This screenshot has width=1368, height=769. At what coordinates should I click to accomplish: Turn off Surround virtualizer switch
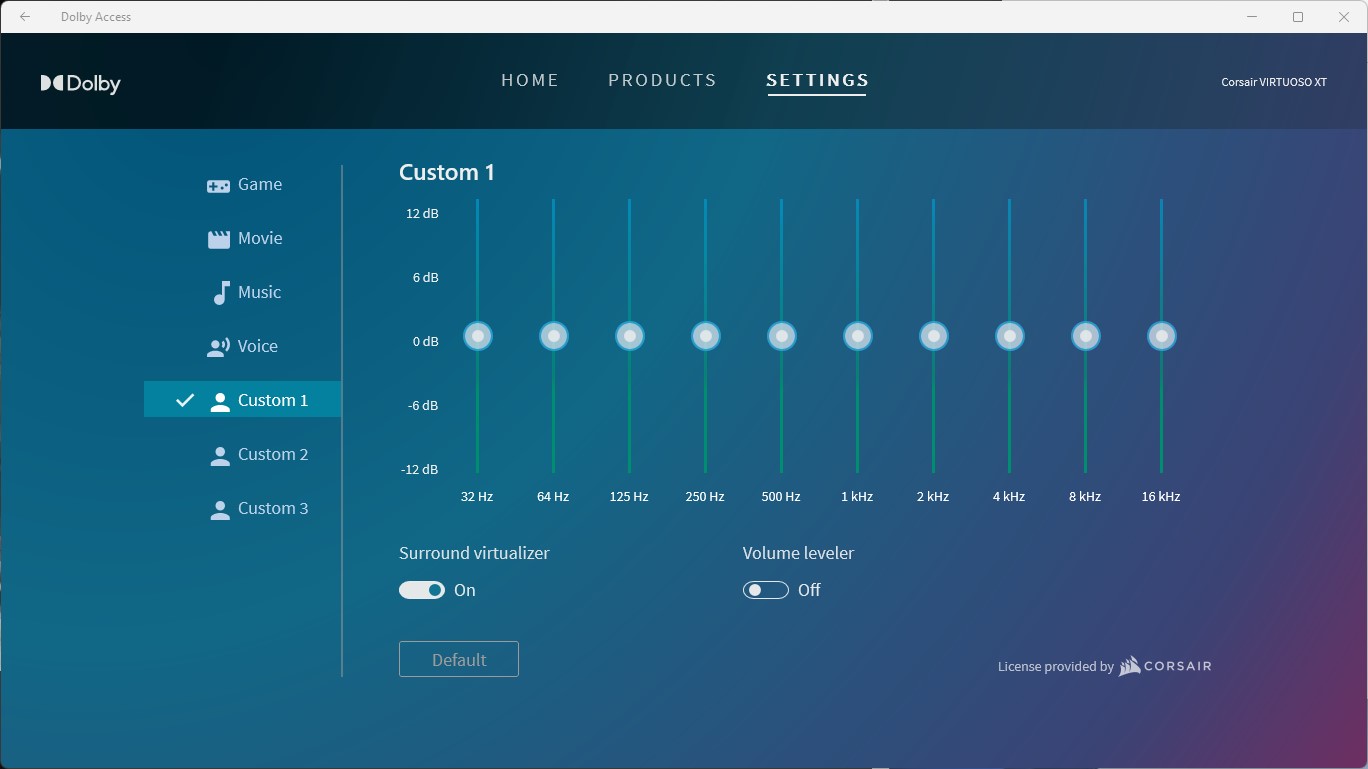click(422, 590)
